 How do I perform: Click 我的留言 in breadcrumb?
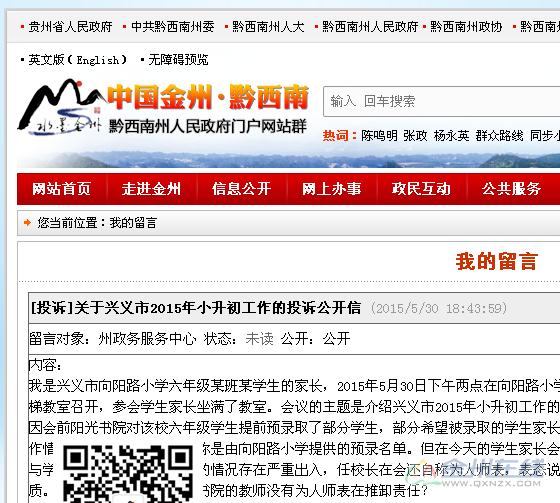pyautogui.click(x=133, y=223)
